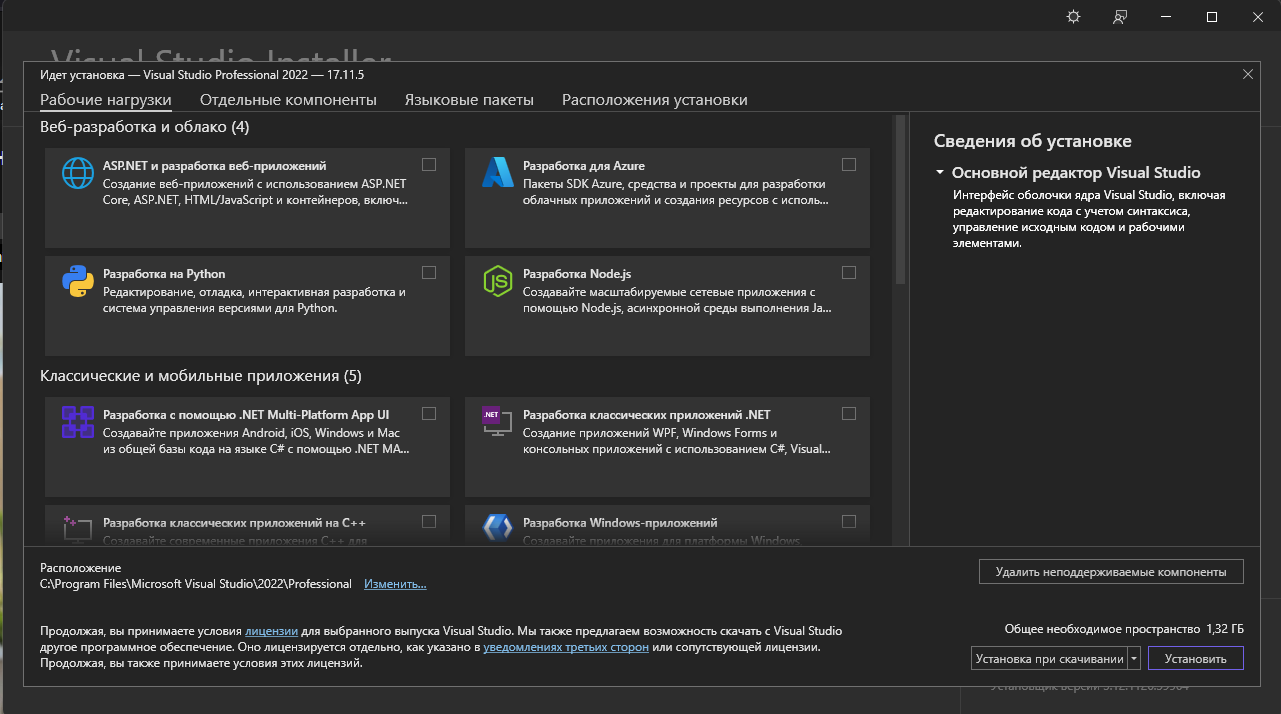The image size is (1281, 714).
Task: Click the ASP.NET globe workload icon
Action: 77,173
